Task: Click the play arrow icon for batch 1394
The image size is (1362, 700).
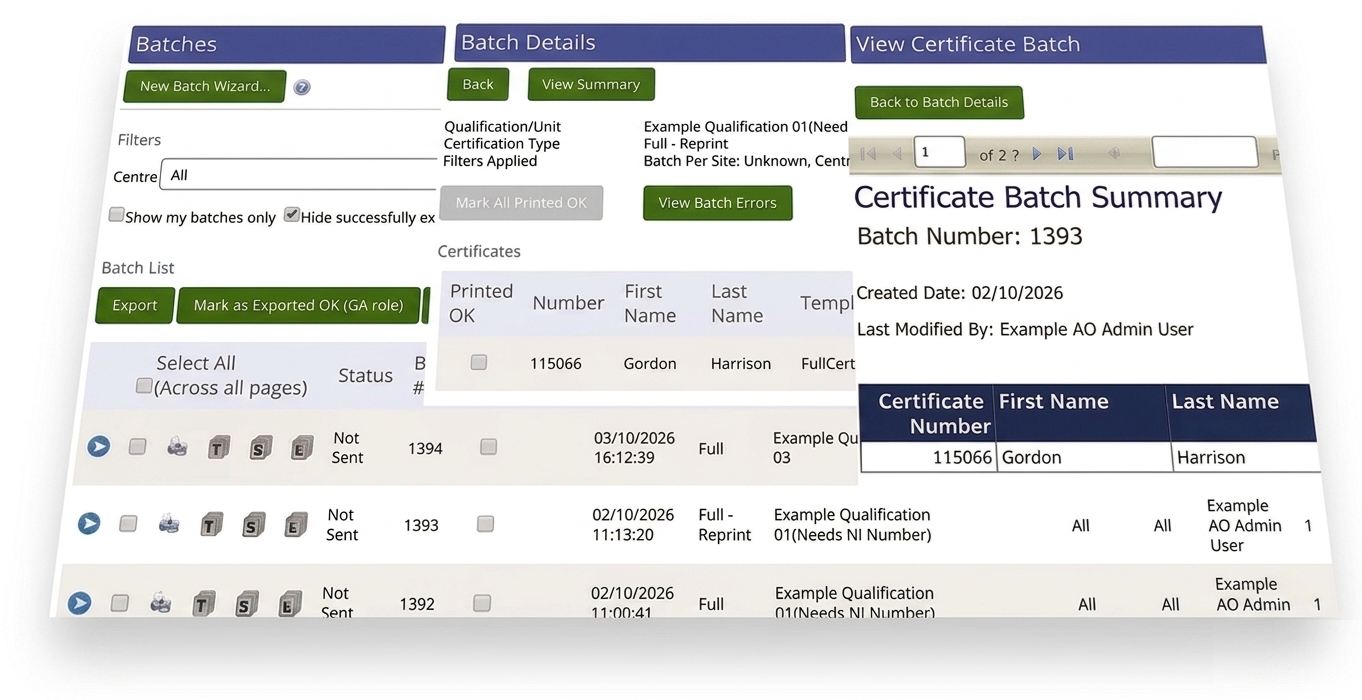Action: (x=98, y=446)
